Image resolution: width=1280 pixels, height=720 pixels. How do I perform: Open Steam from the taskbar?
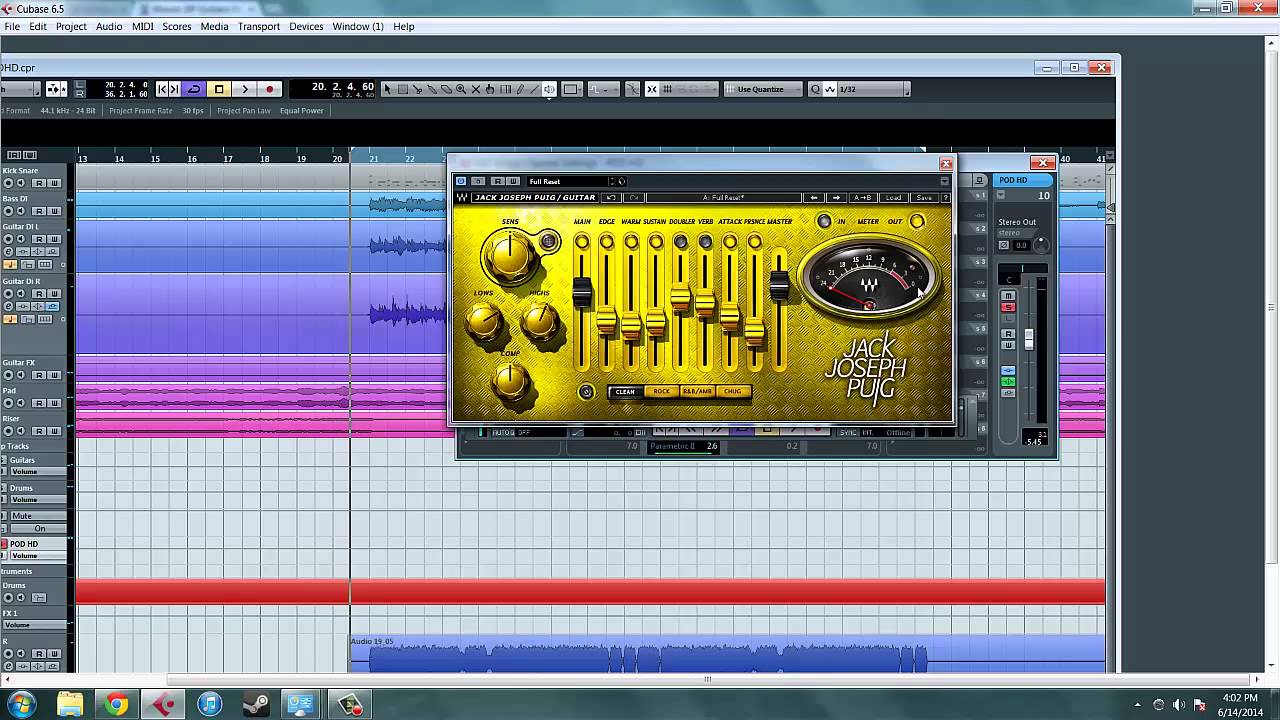pos(255,705)
